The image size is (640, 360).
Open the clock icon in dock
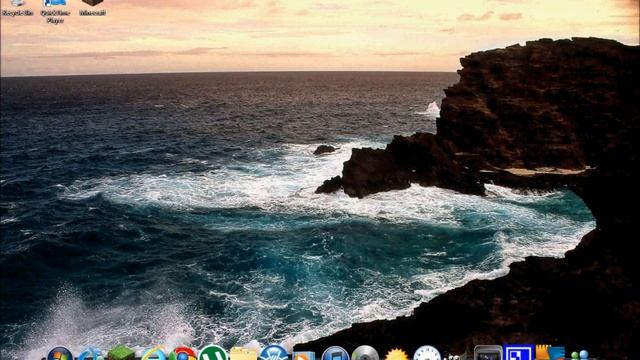(x=427, y=353)
